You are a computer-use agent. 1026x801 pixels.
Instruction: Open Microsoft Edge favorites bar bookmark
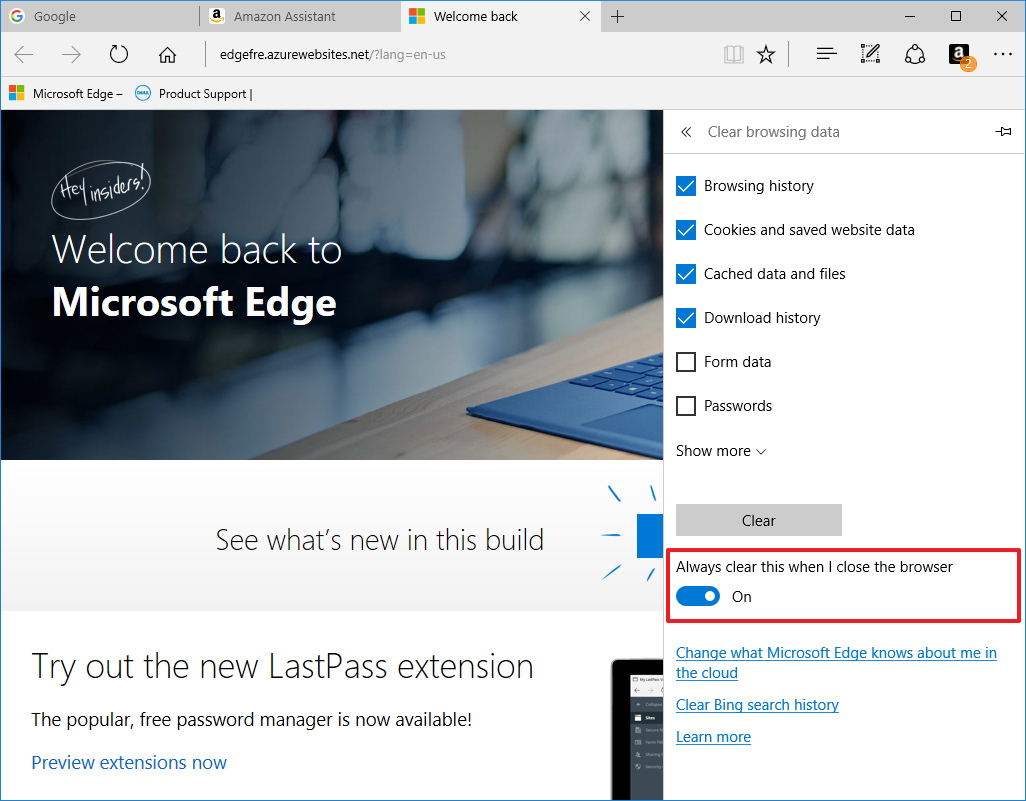coord(65,94)
